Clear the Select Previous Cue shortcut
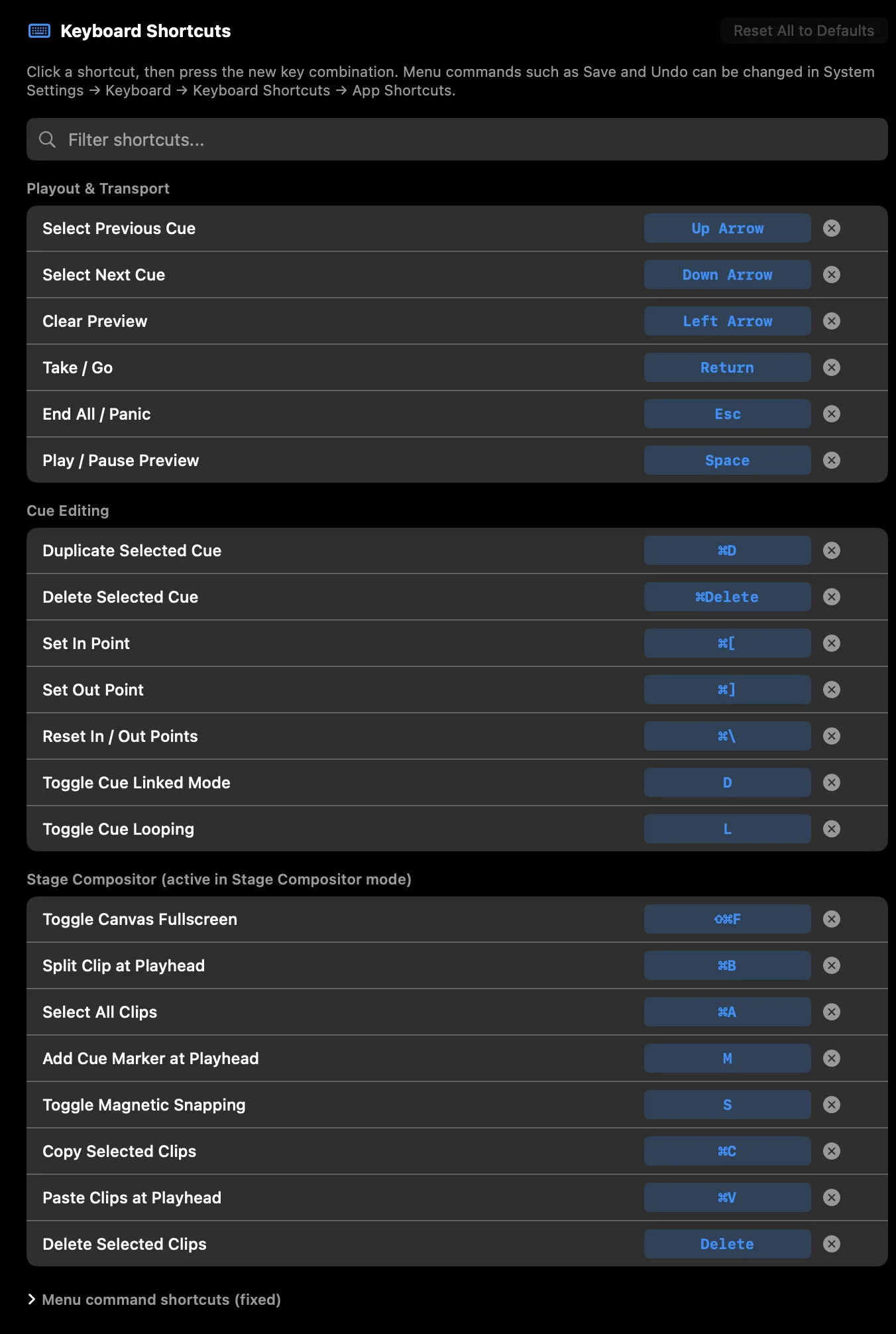The width and height of the screenshot is (896, 1334). (x=832, y=228)
